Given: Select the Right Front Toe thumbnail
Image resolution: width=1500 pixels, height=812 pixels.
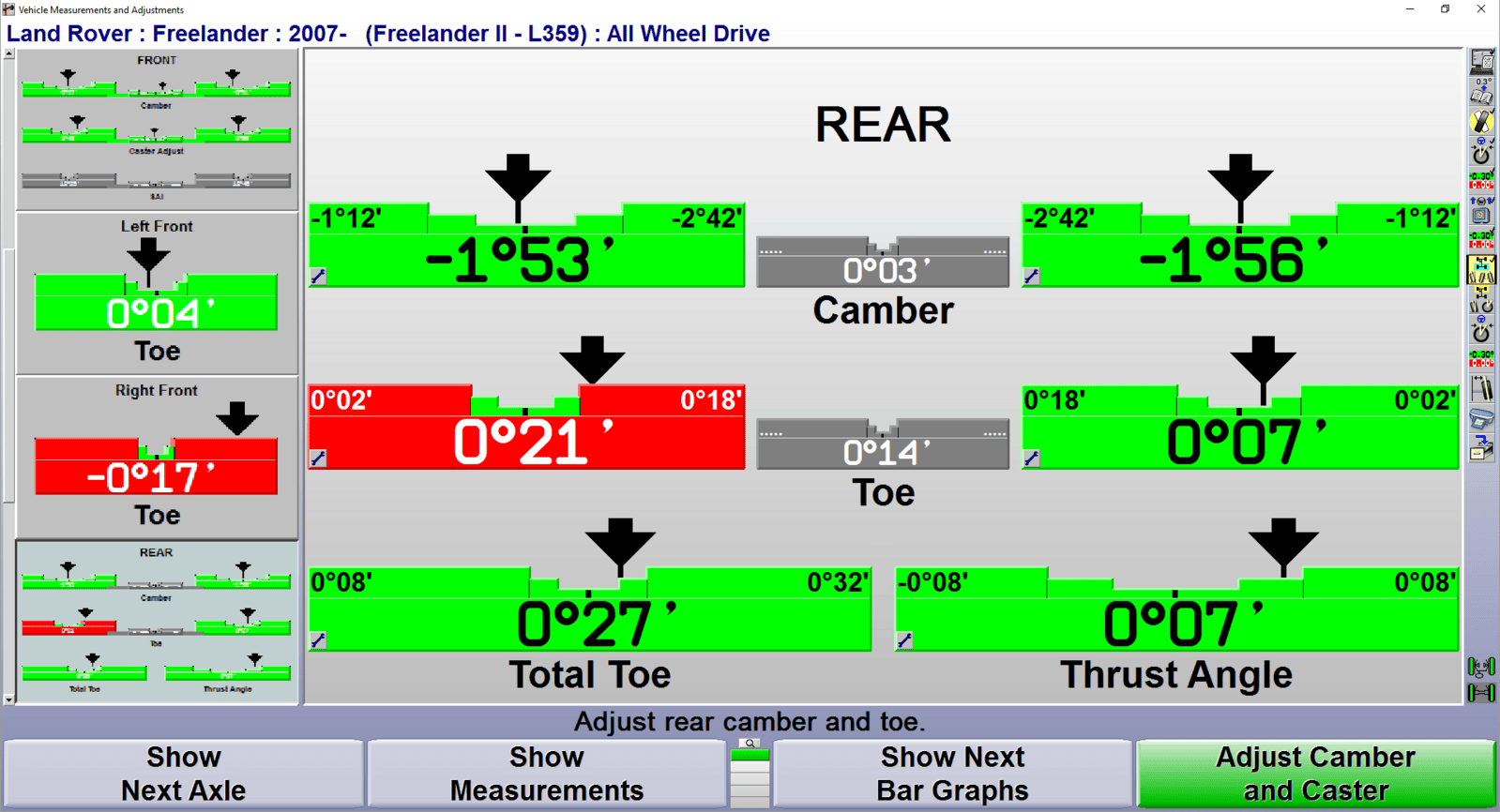Looking at the screenshot, I should 157,458.
